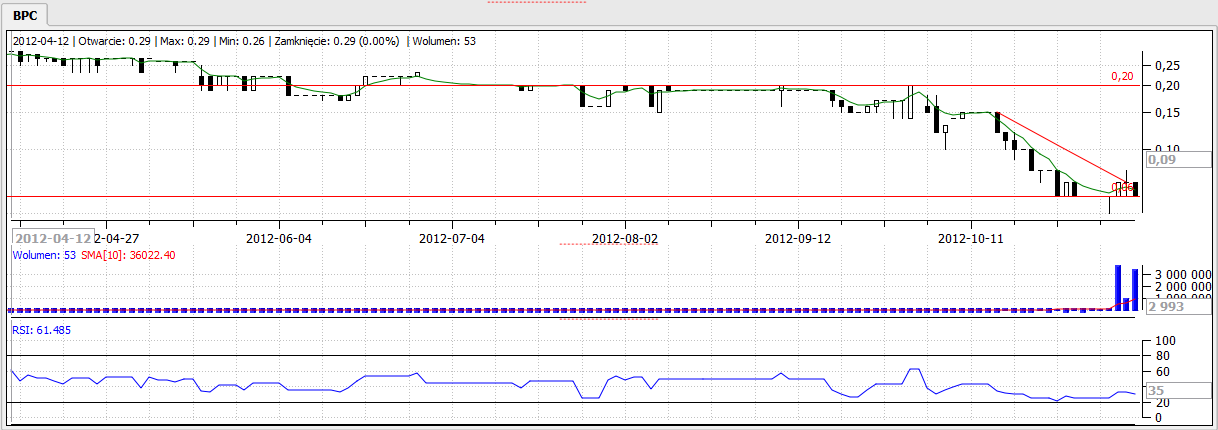Click the 2012-06-04 date on time axis
Image resolution: width=1218 pixels, height=430 pixels.
tap(279, 239)
